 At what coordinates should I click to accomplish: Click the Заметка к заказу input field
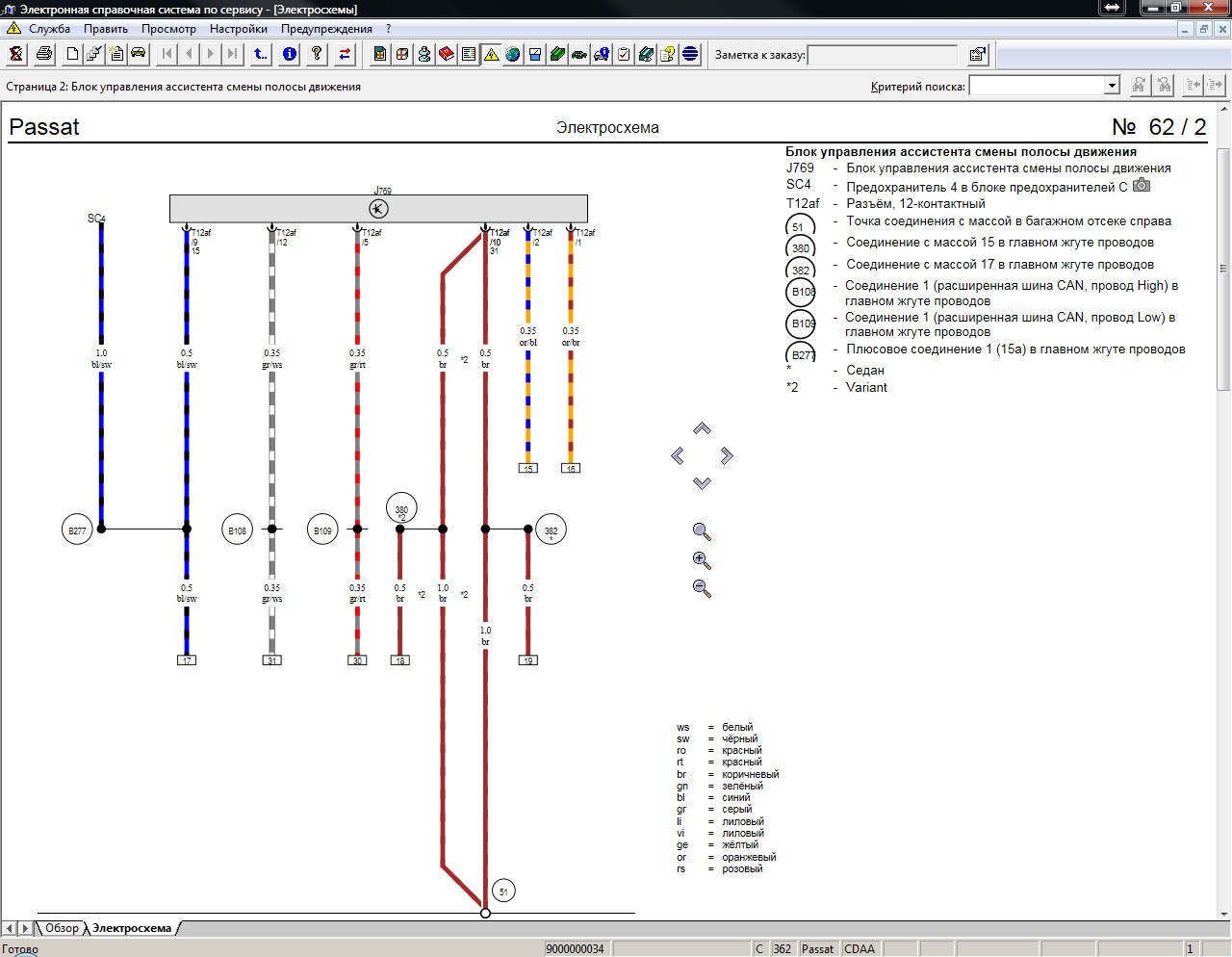tap(883, 55)
